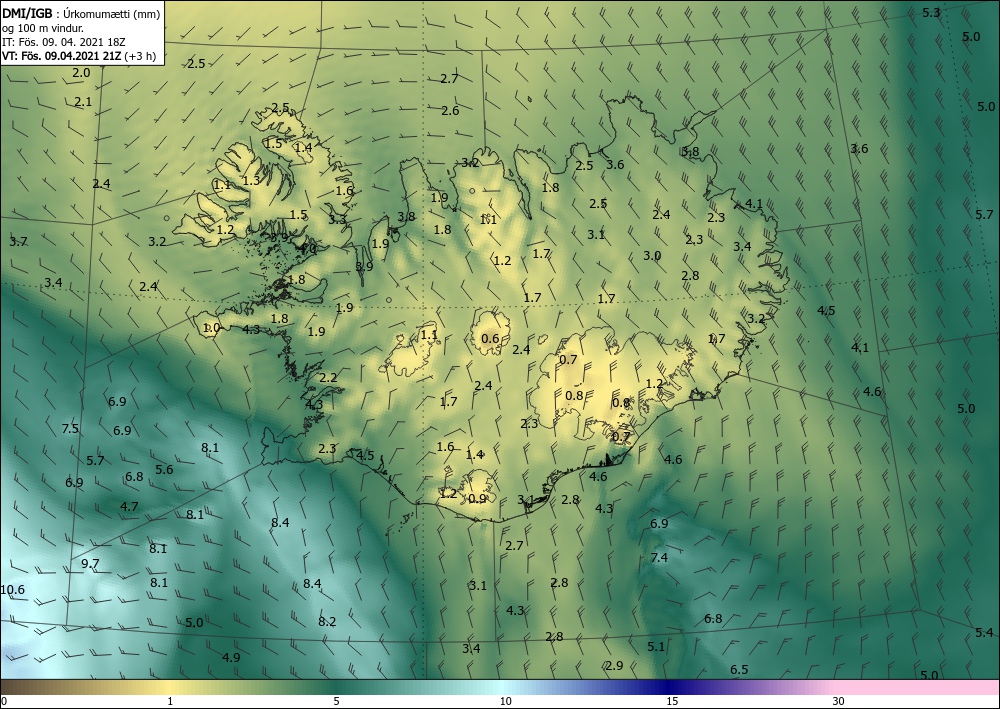Select the value '1.0' on the western peninsula
The image size is (1000, 709).
coord(211,328)
